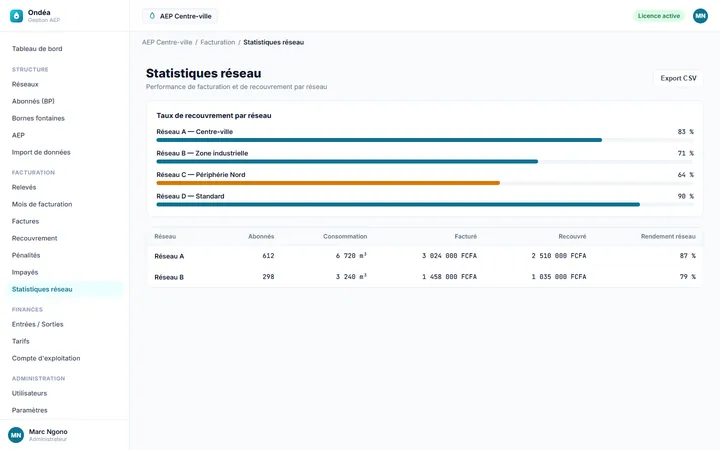This screenshot has width=720, height=450.
Task: Export statistics with Export CSV button
Action: pyautogui.click(x=678, y=78)
